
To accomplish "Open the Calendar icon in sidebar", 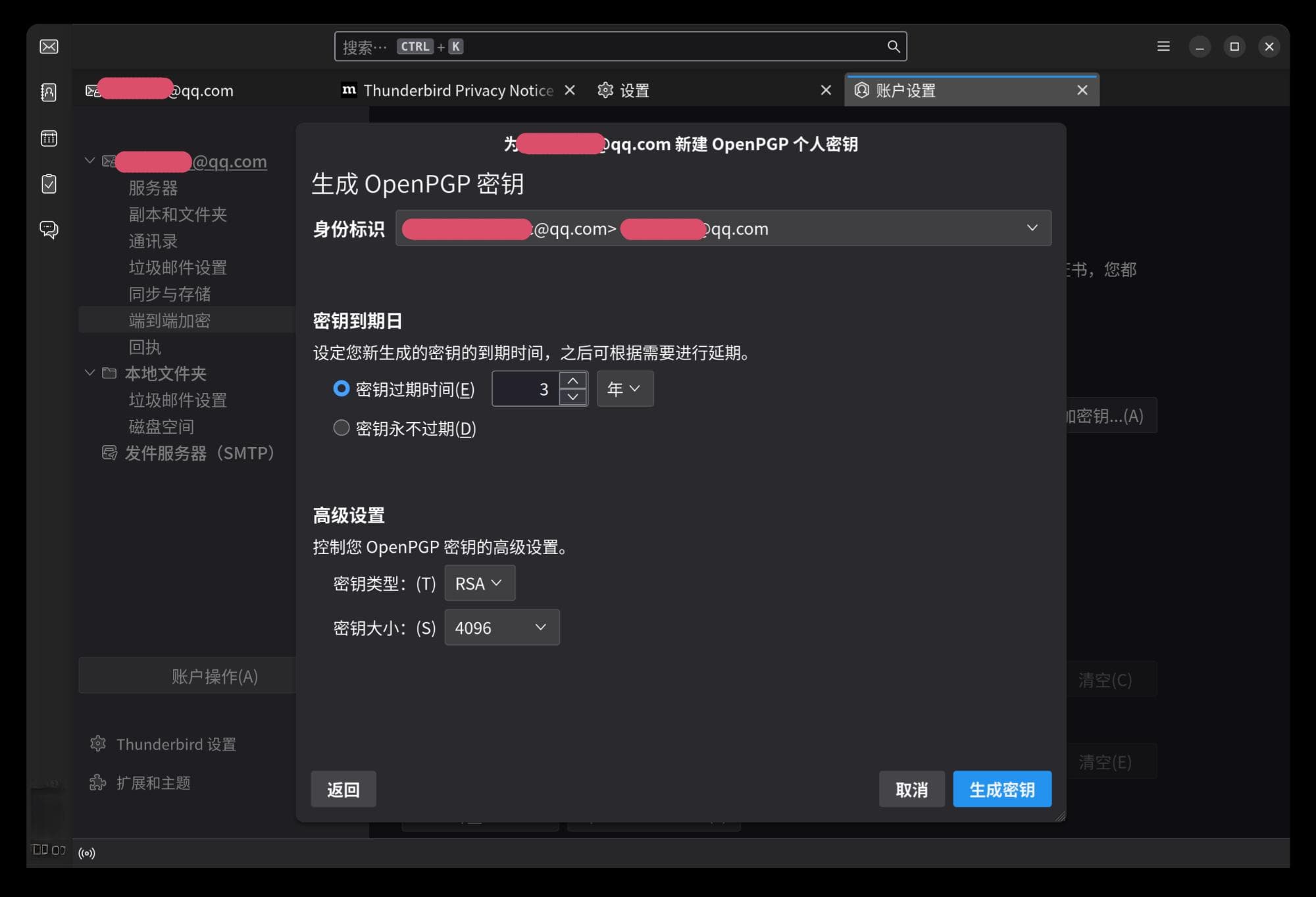I will (49, 138).
